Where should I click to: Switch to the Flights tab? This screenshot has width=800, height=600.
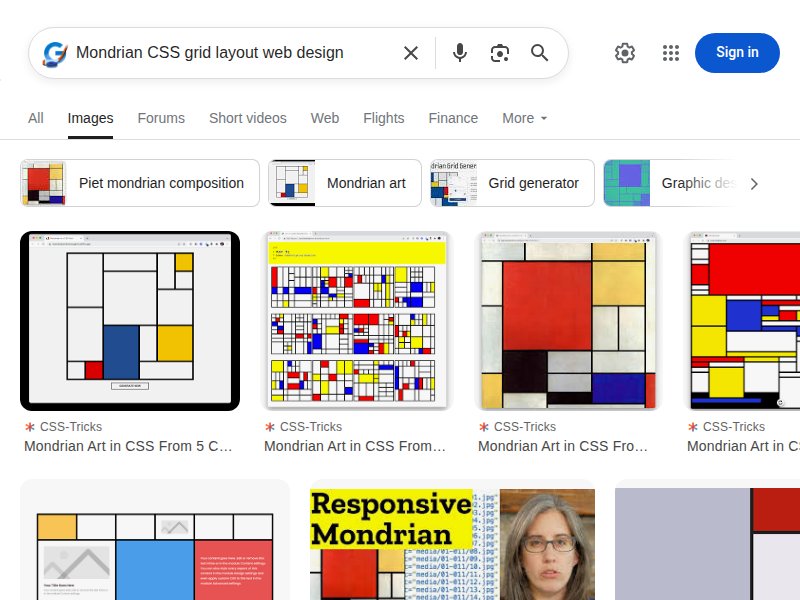pyautogui.click(x=383, y=118)
